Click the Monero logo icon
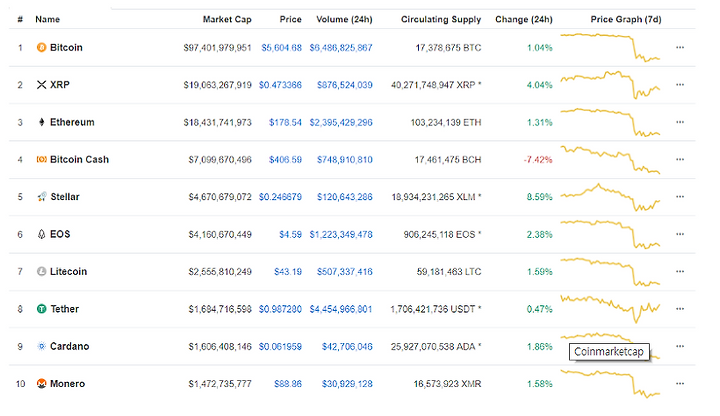 point(41,383)
